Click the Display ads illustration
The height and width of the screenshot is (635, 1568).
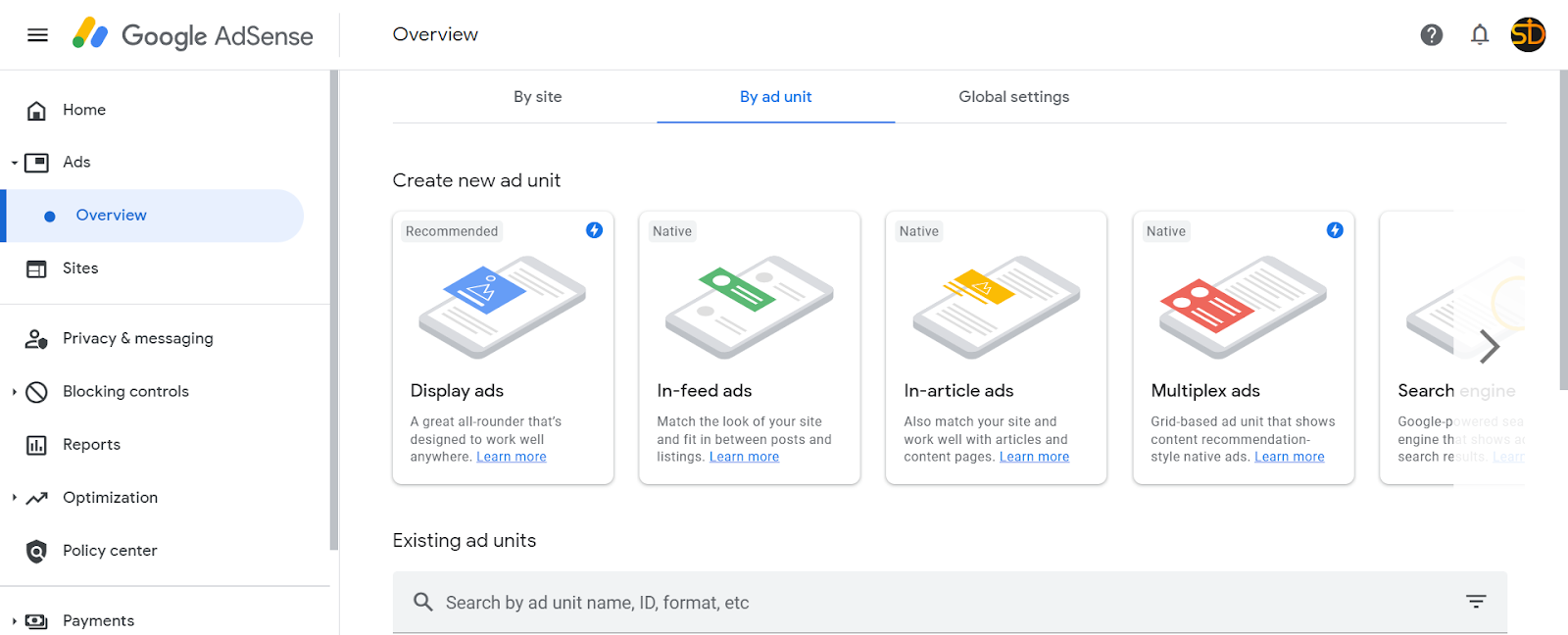[503, 307]
